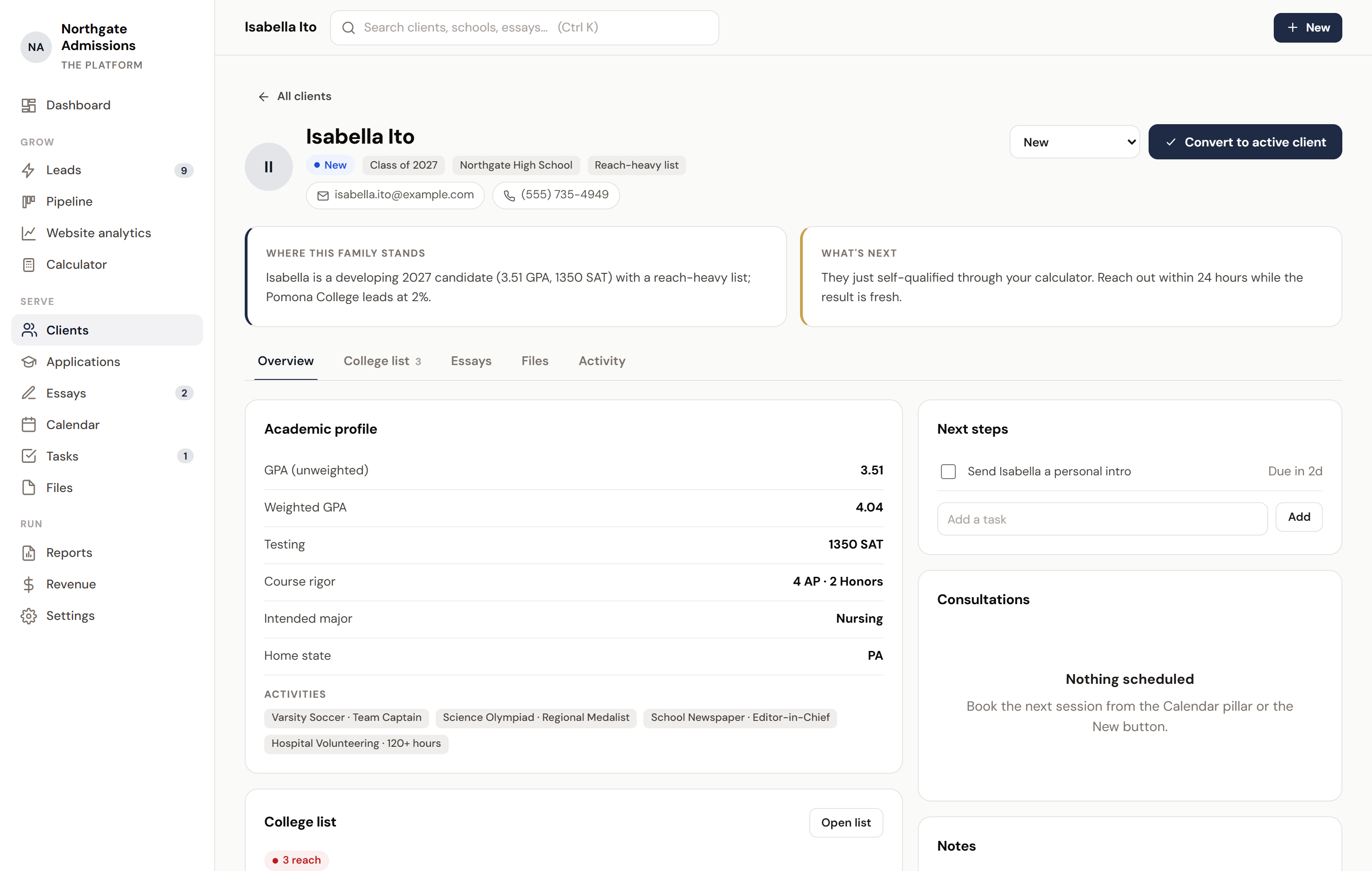Screen dimensions: 1372x871
Task: Open the Dashboard icon in sidebar
Action: [x=28, y=105]
